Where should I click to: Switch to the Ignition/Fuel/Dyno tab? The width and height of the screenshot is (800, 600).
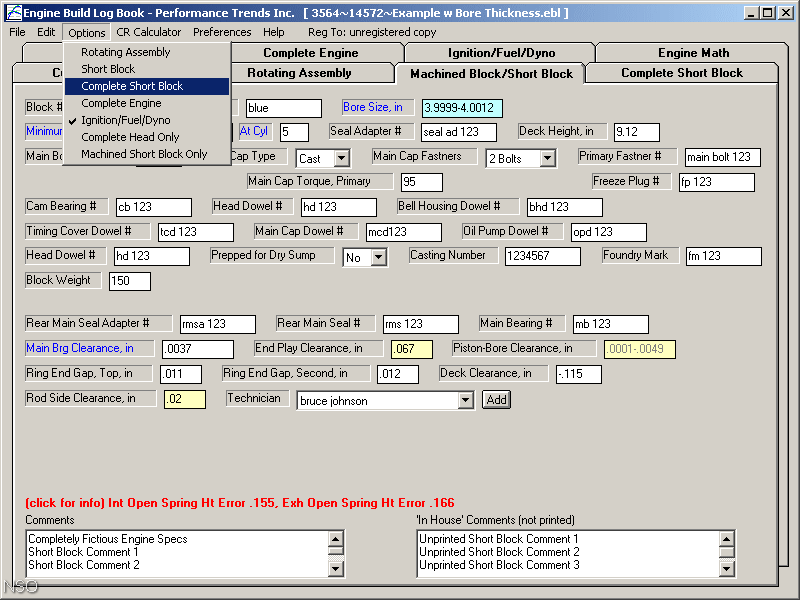(x=501, y=53)
